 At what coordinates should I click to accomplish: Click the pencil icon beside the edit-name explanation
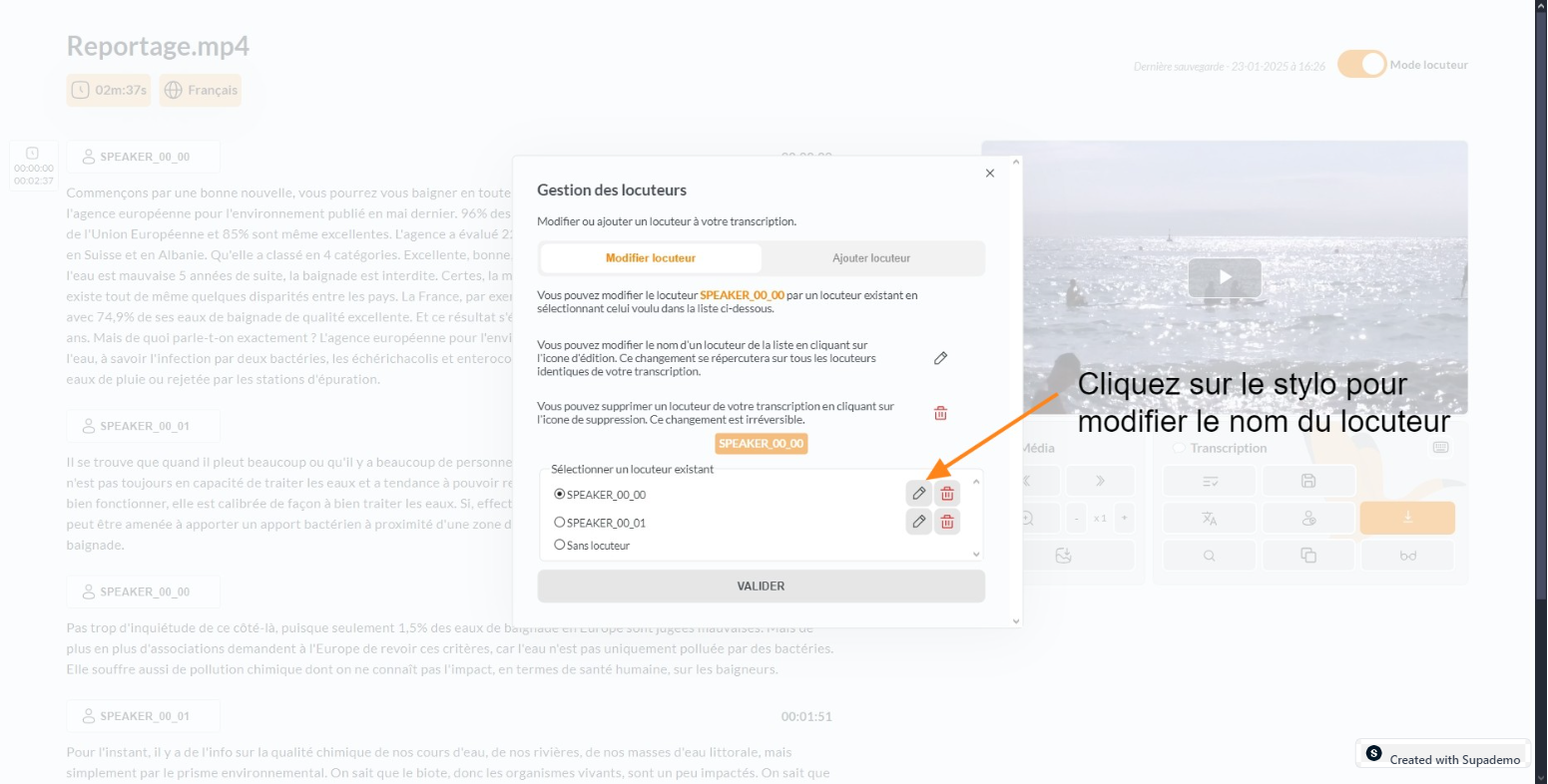coord(940,358)
